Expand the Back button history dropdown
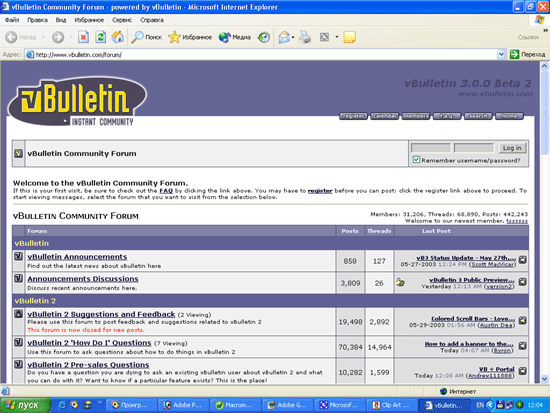 point(43,37)
